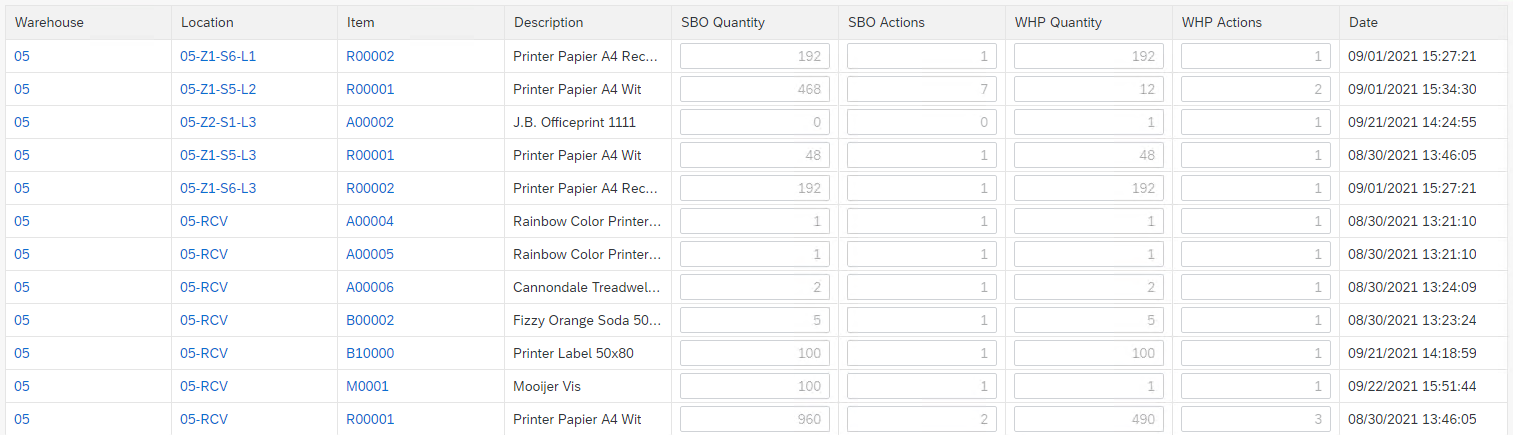Focus the SBO Actions field showing 7

921,90
